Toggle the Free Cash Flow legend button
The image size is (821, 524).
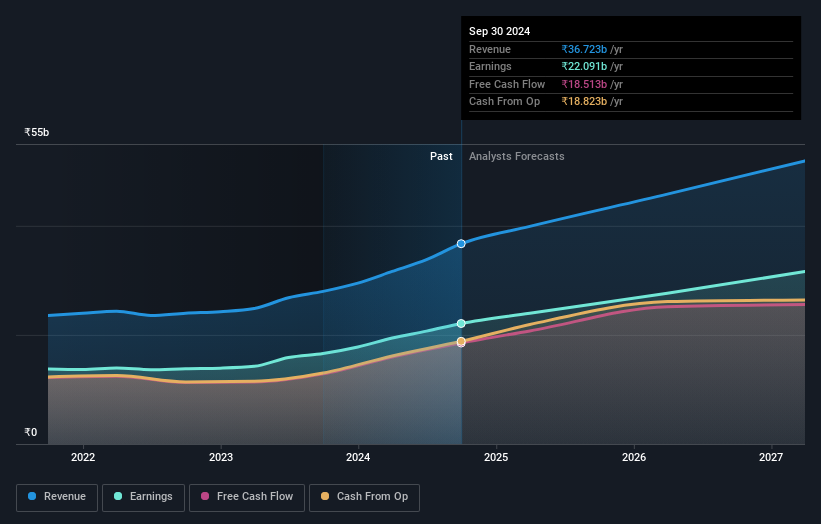click(247, 497)
